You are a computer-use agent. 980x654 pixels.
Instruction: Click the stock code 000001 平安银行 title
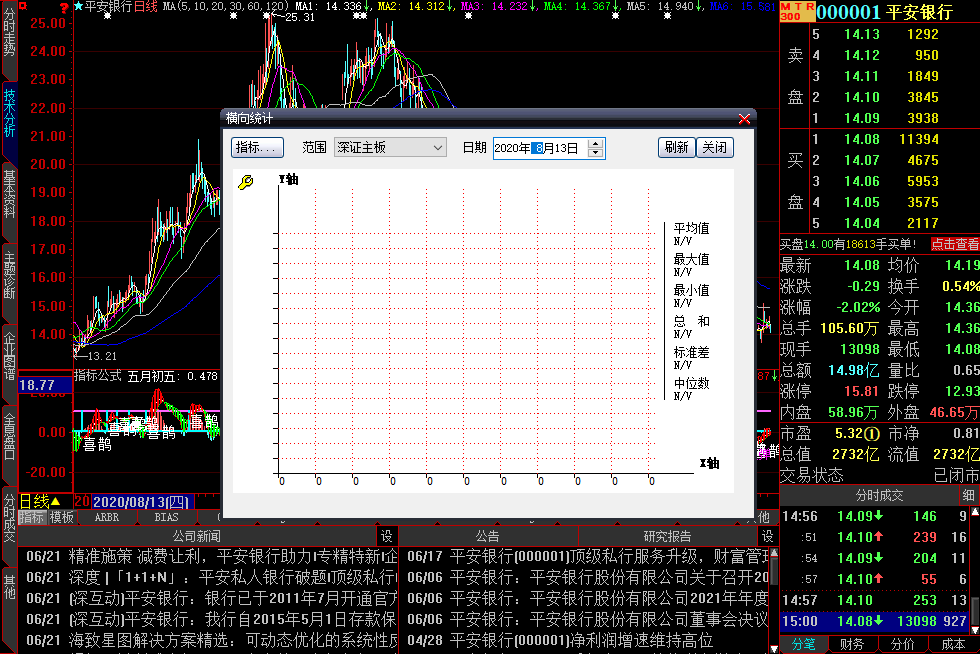pos(884,11)
